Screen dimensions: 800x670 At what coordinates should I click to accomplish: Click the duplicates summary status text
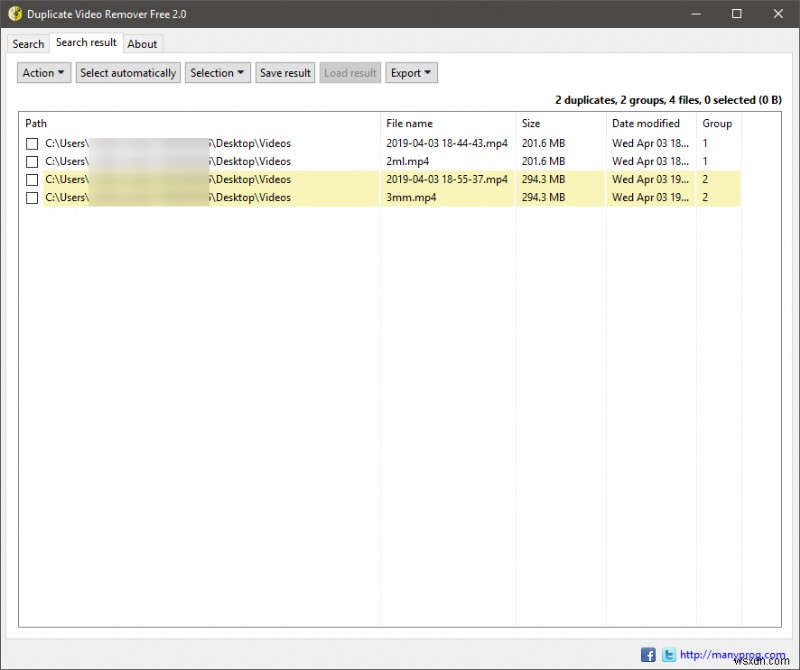click(x=668, y=100)
